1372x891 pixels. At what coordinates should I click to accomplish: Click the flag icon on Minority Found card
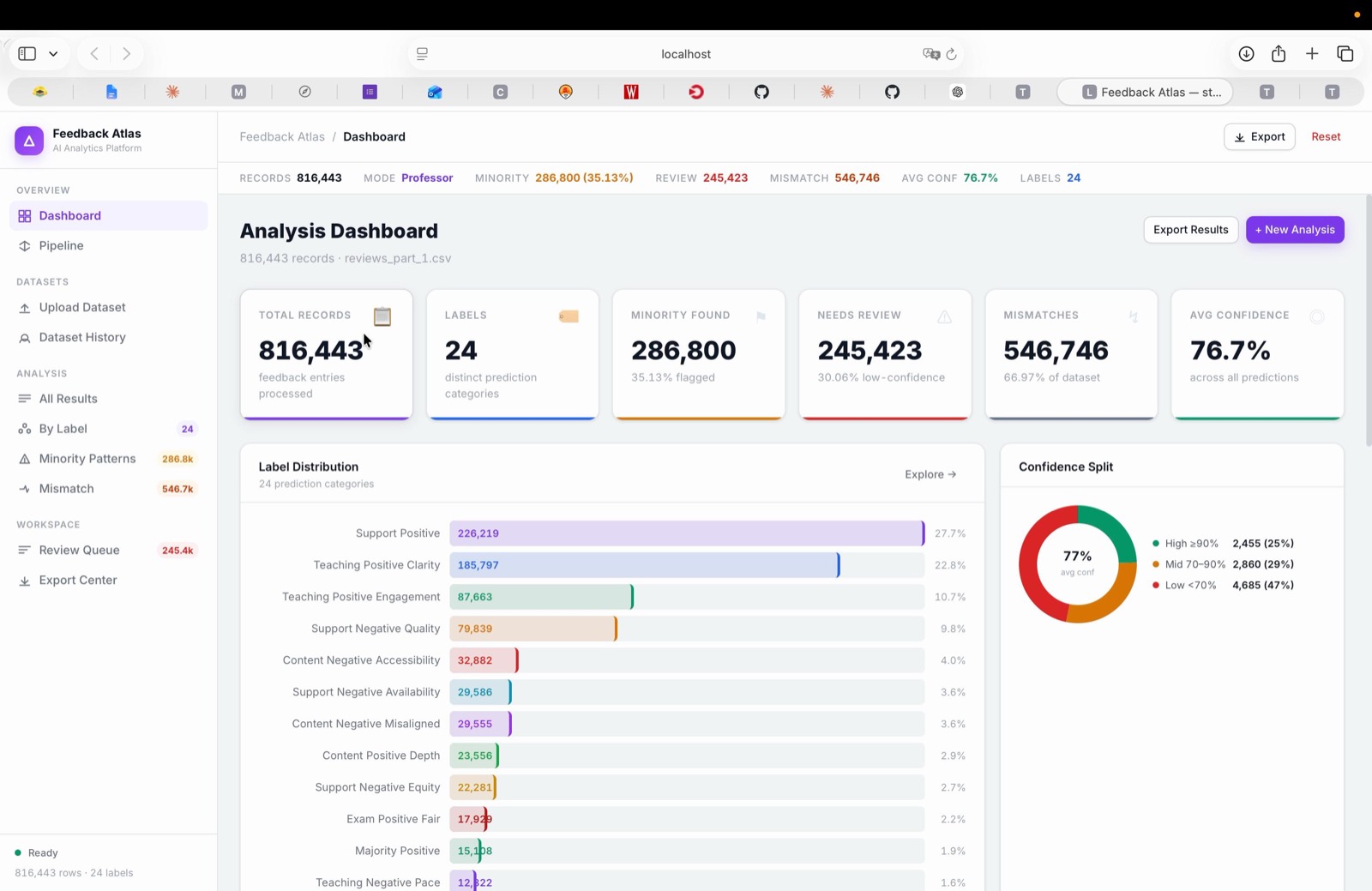[761, 316]
